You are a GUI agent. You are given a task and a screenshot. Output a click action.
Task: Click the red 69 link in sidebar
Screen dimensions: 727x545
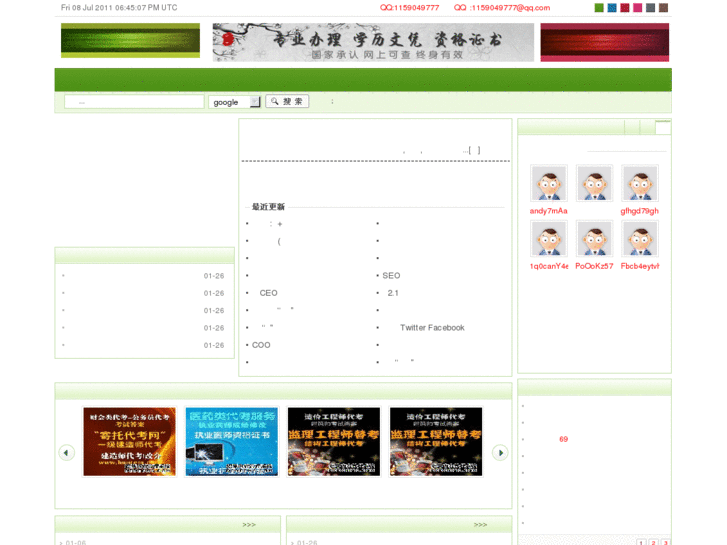pos(563,439)
